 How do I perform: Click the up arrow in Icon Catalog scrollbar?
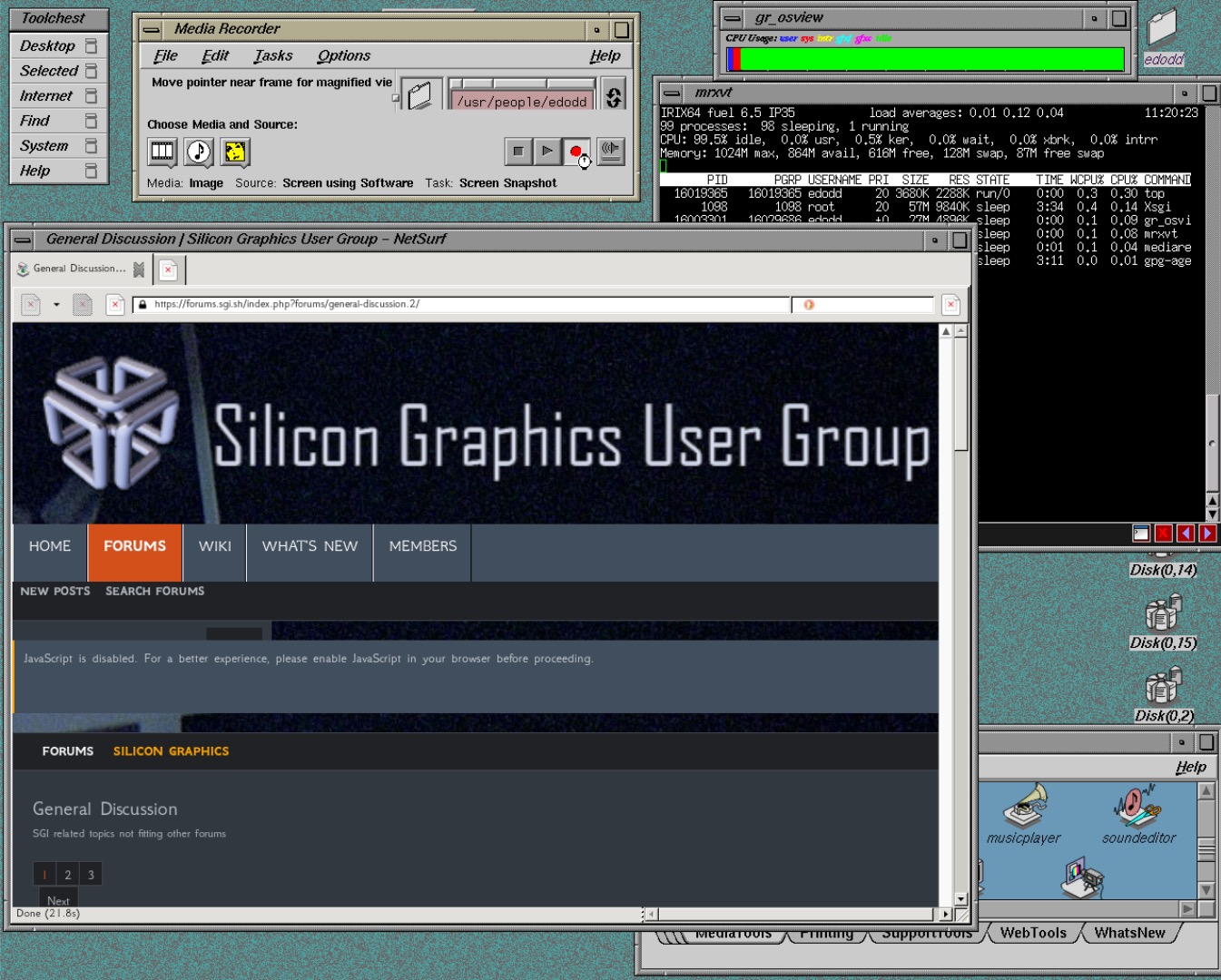pyautogui.click(x=1206, y=791)
